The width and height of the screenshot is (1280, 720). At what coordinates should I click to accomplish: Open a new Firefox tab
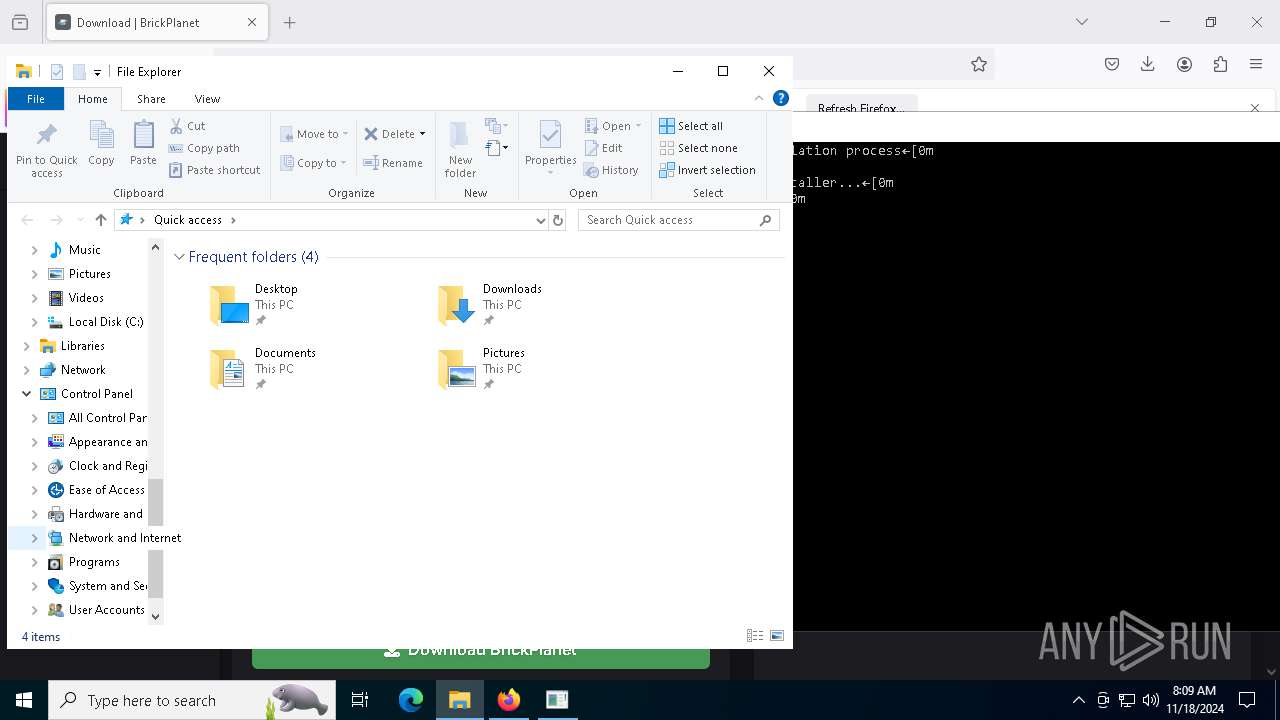point(290,22)
